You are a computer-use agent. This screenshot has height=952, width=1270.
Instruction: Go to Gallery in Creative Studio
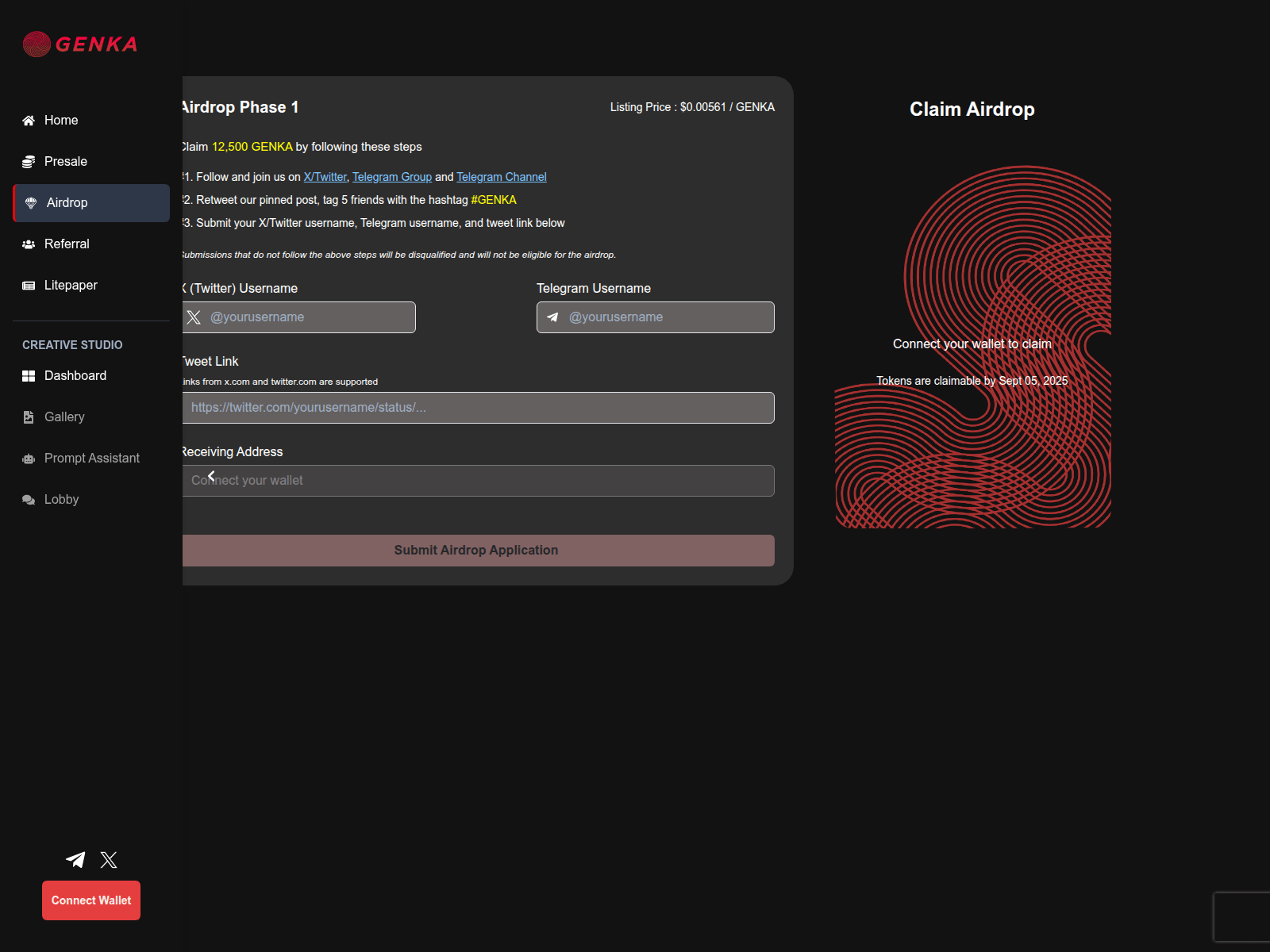pyautogui.click(x=91, y=417)
